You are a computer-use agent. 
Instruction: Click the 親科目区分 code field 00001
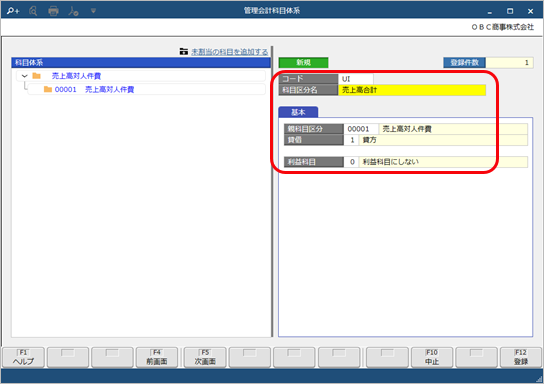click(361, 129)
